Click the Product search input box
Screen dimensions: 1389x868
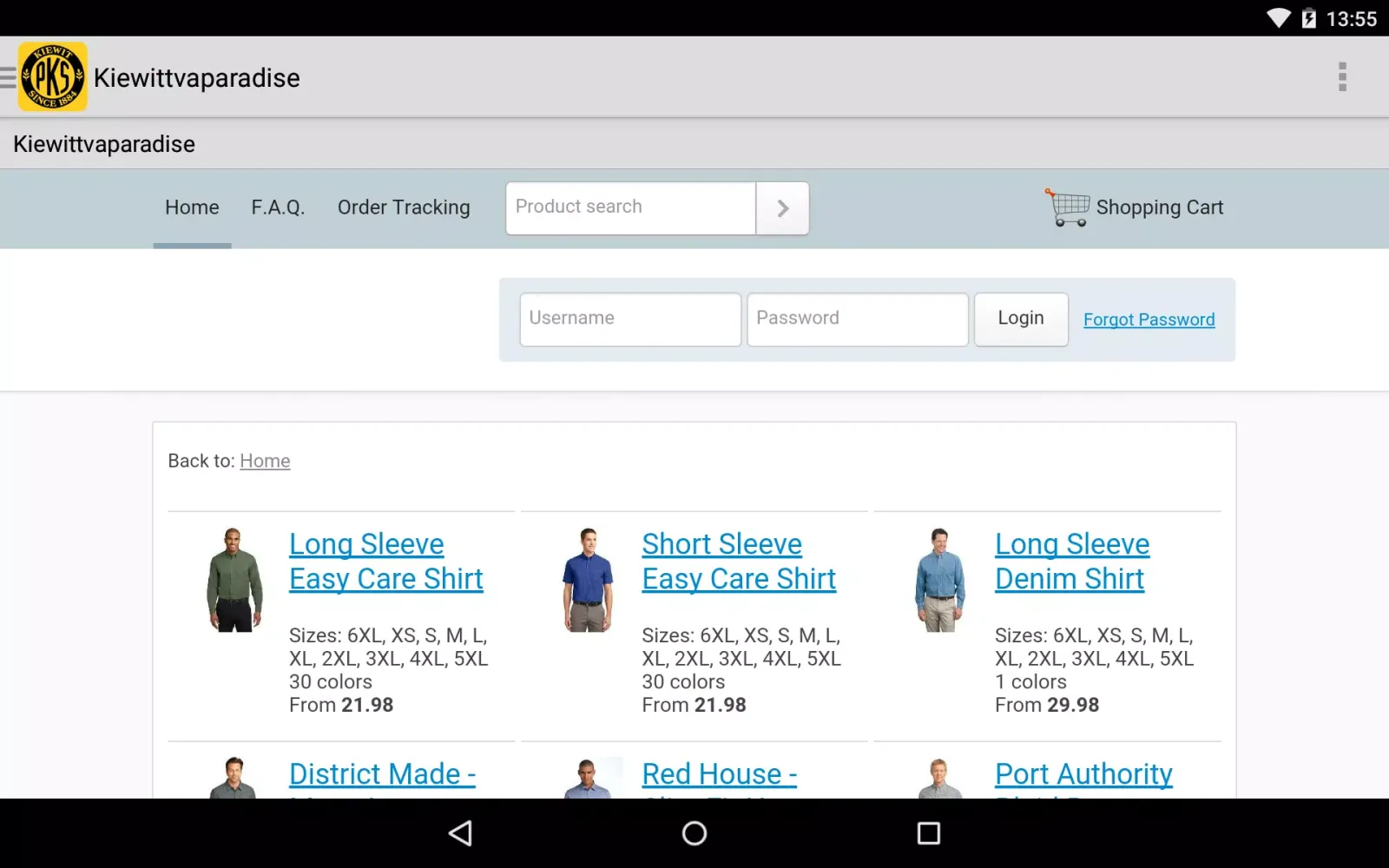[629, 208]
